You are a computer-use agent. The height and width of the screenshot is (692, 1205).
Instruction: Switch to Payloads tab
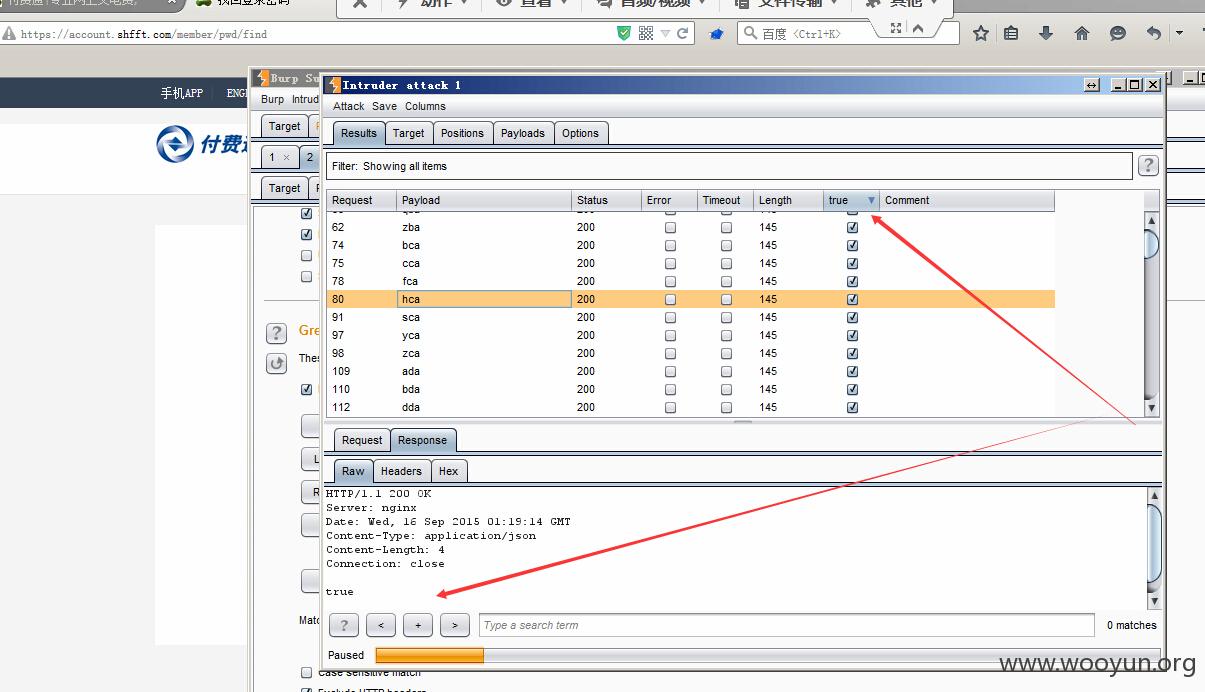pyautogui.click(x=523, y=133)
